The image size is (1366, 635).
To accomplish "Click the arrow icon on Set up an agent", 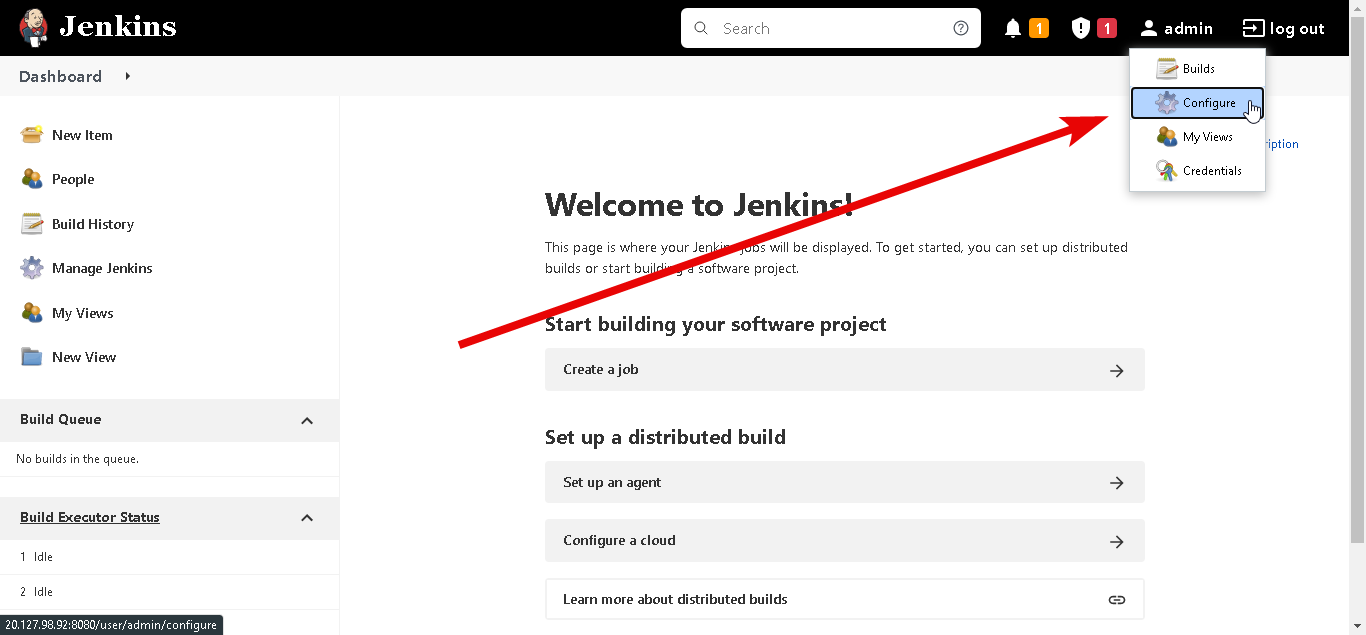I will pyautogui.click(x=1117, y=483).
